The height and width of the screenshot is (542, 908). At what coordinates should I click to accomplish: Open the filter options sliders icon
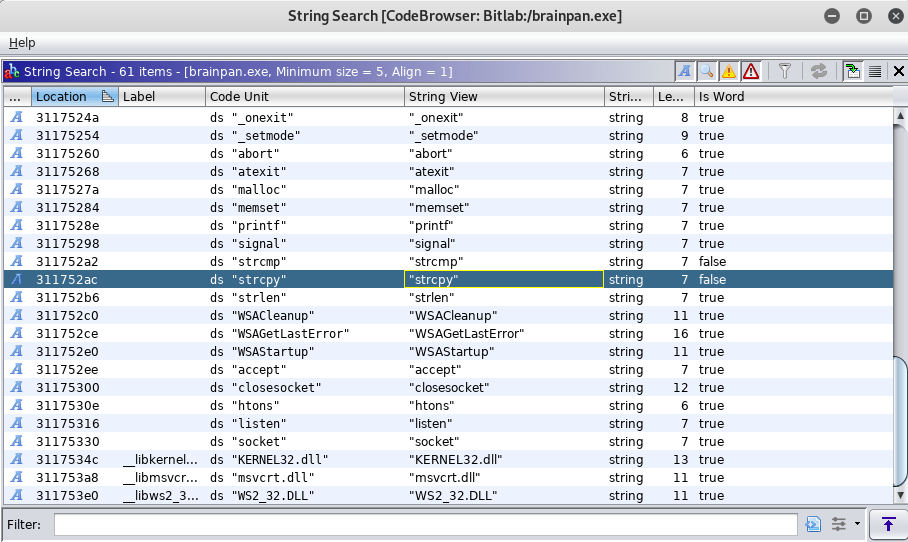838,524
